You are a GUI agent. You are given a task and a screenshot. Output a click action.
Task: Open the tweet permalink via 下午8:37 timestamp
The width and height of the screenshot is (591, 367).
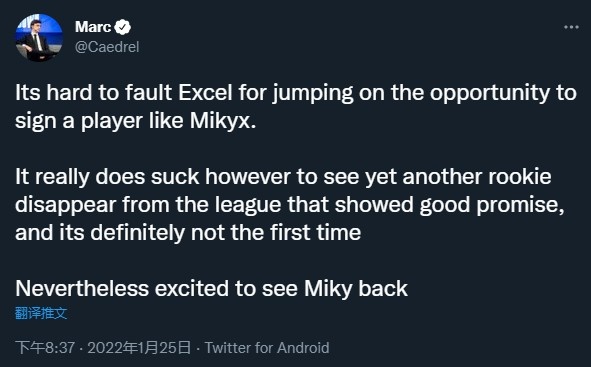[45, 347]
